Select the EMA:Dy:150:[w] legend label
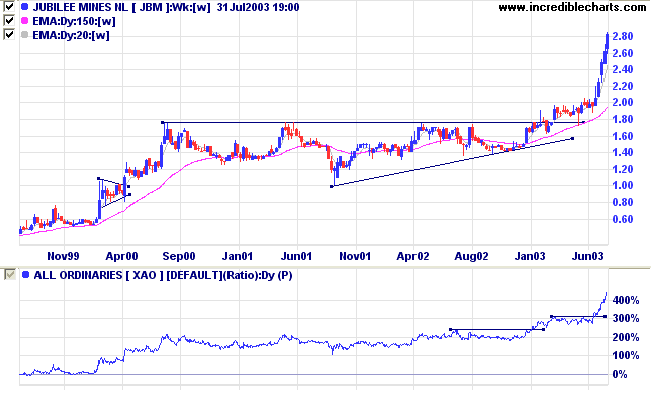651x395 pixels. pyautogui.click(x=74, y=21)
